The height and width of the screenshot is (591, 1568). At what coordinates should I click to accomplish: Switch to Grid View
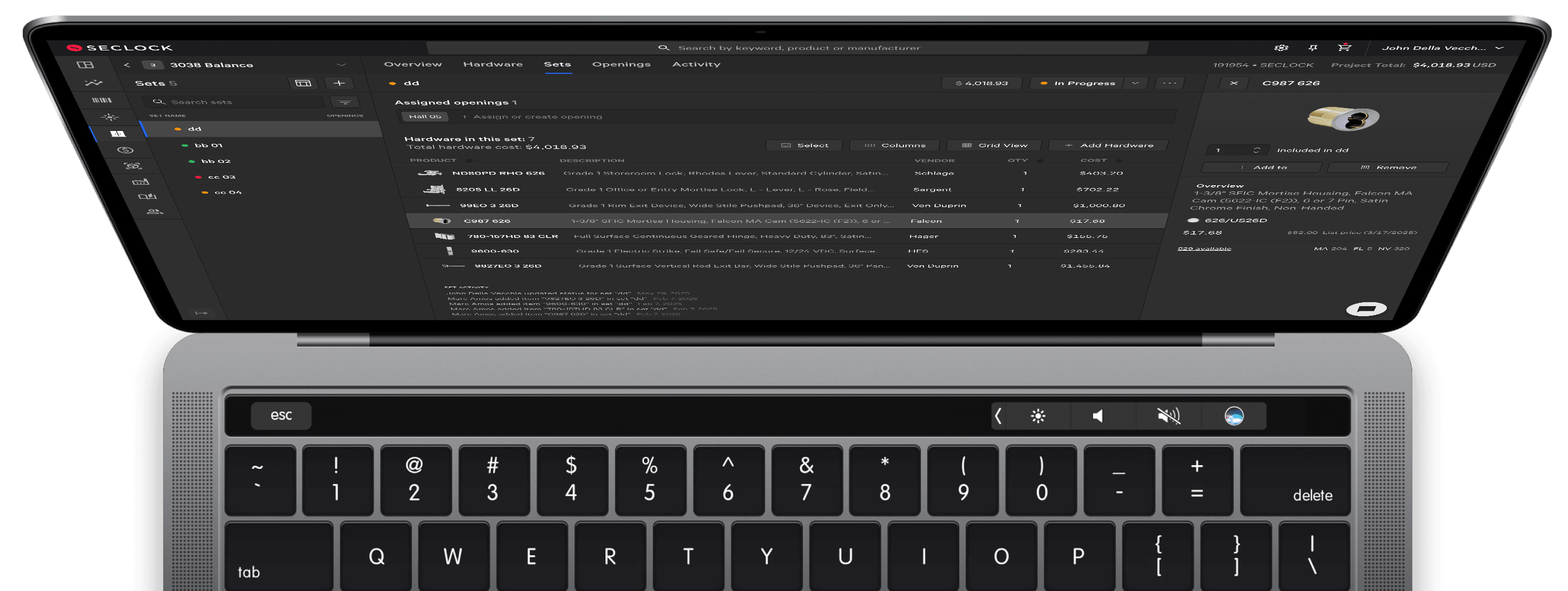[x=995, y=146]
